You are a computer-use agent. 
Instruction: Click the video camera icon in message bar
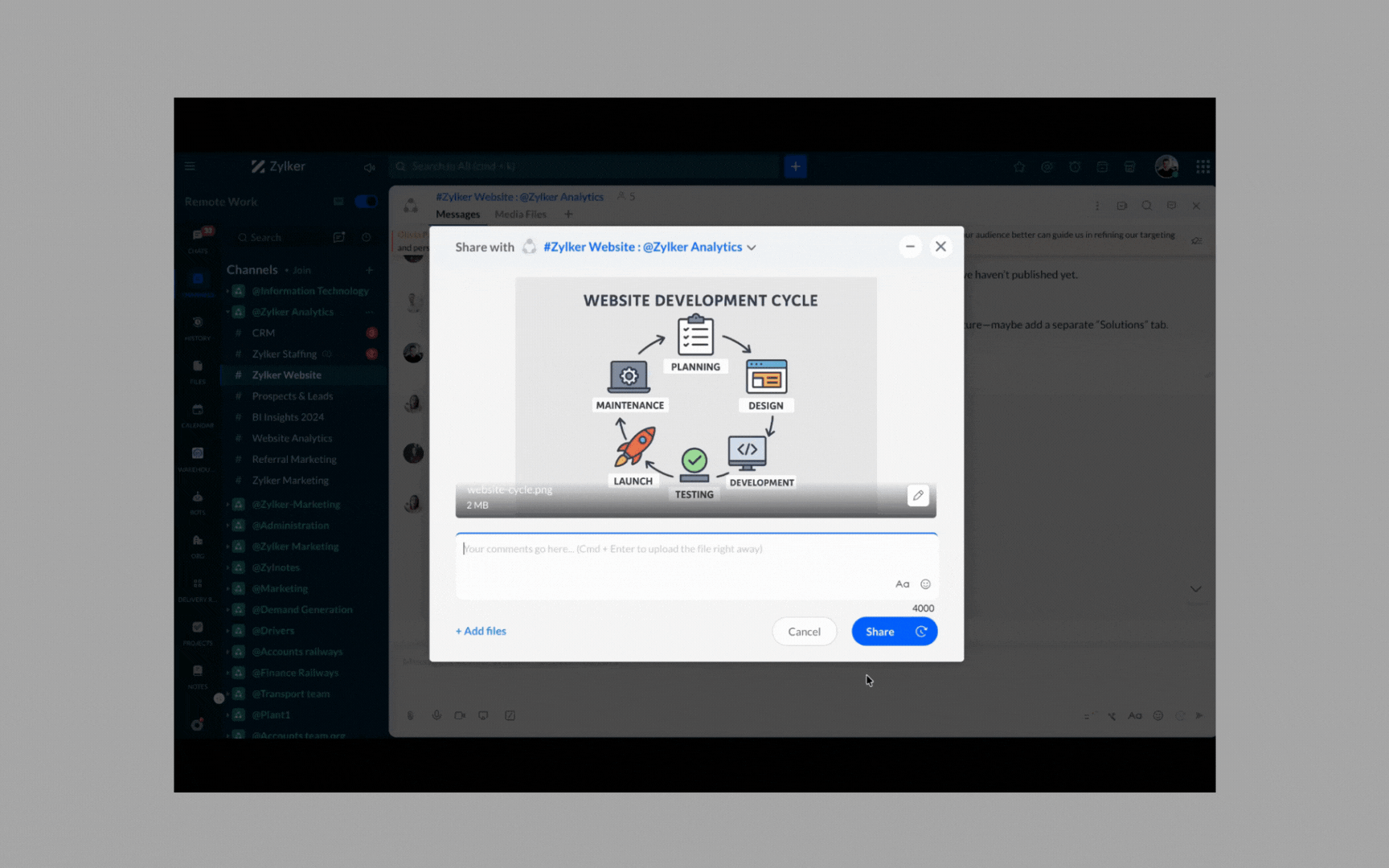point(460,715)
